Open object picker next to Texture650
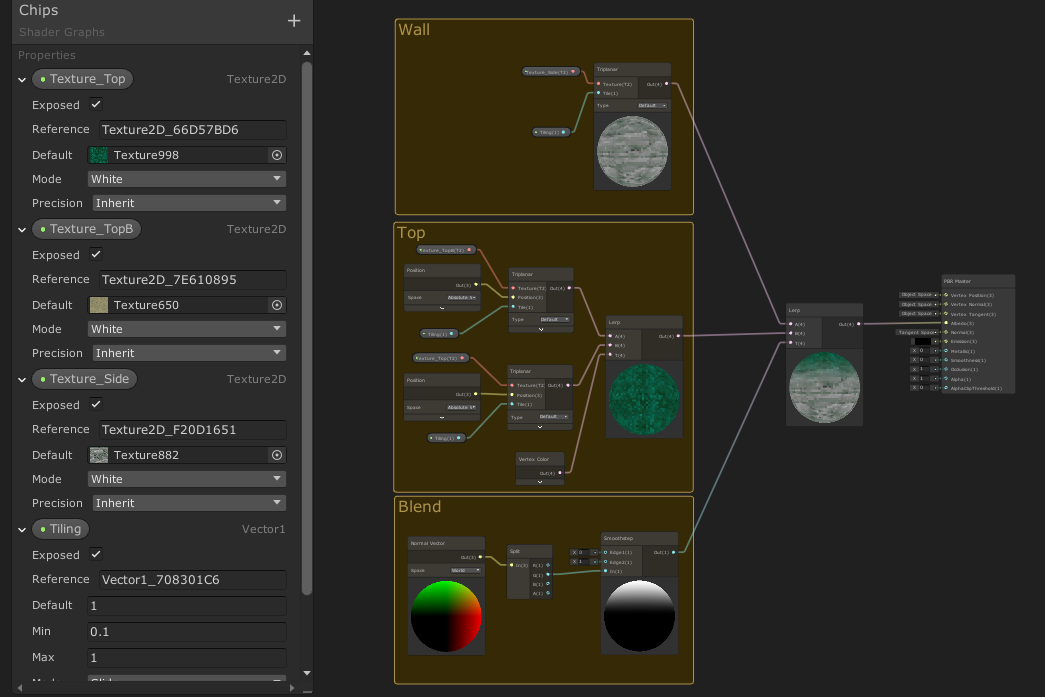Image resolution: width=1045 pixels, height=697 pixels. pyautogui.click(x=277, y=305)
